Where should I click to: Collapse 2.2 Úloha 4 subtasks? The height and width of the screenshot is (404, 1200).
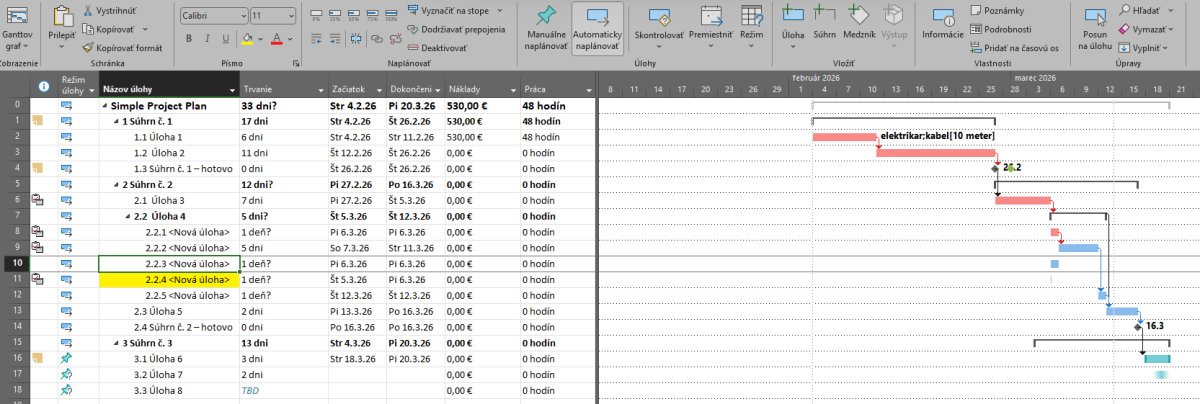128,216
